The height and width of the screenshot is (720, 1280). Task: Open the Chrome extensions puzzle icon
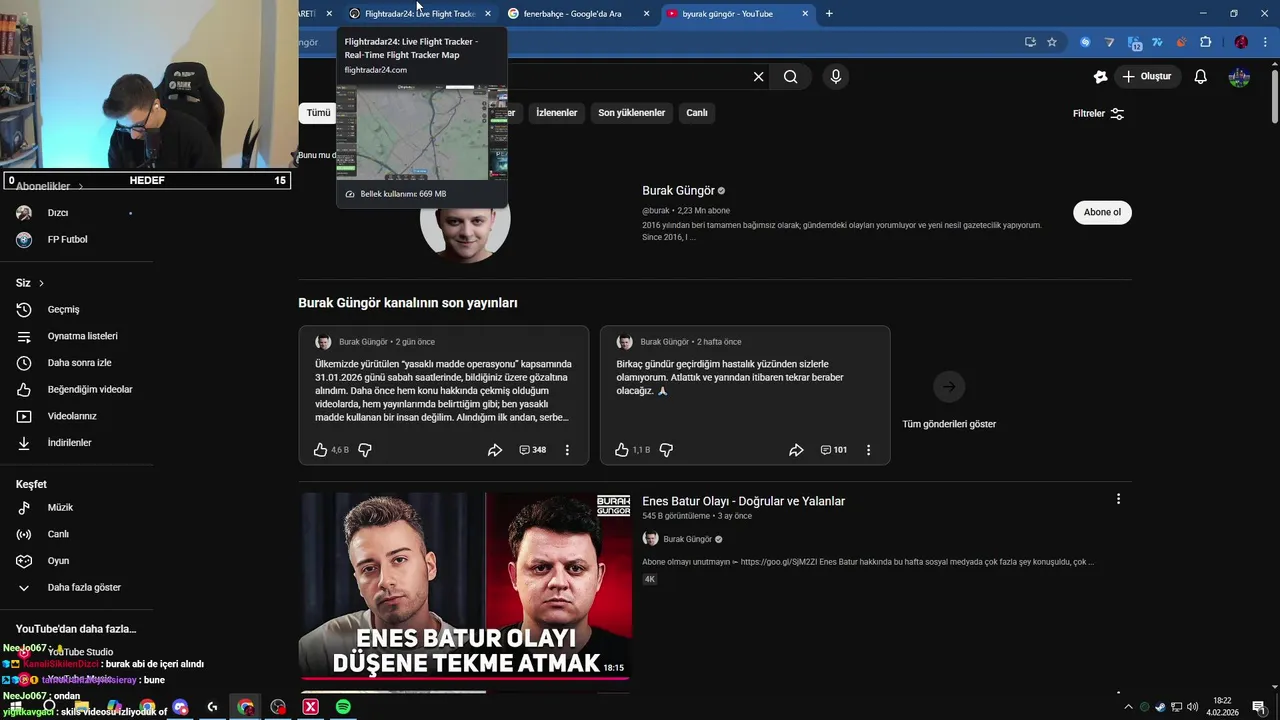(1205, 42)
